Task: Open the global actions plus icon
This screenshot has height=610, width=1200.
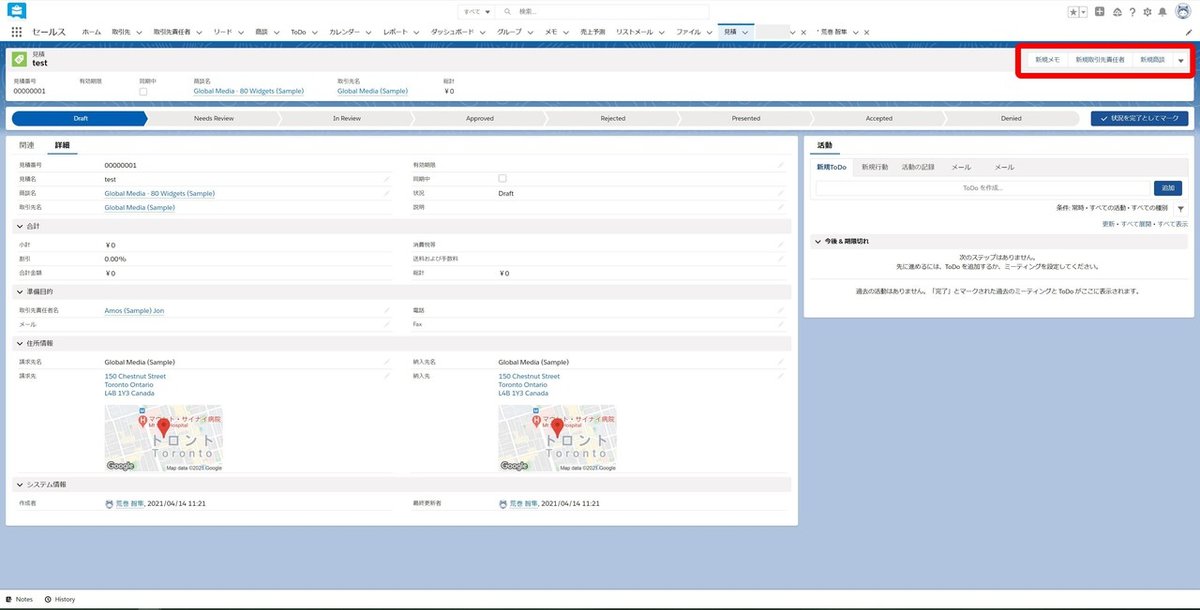Action: (1100, 12)
